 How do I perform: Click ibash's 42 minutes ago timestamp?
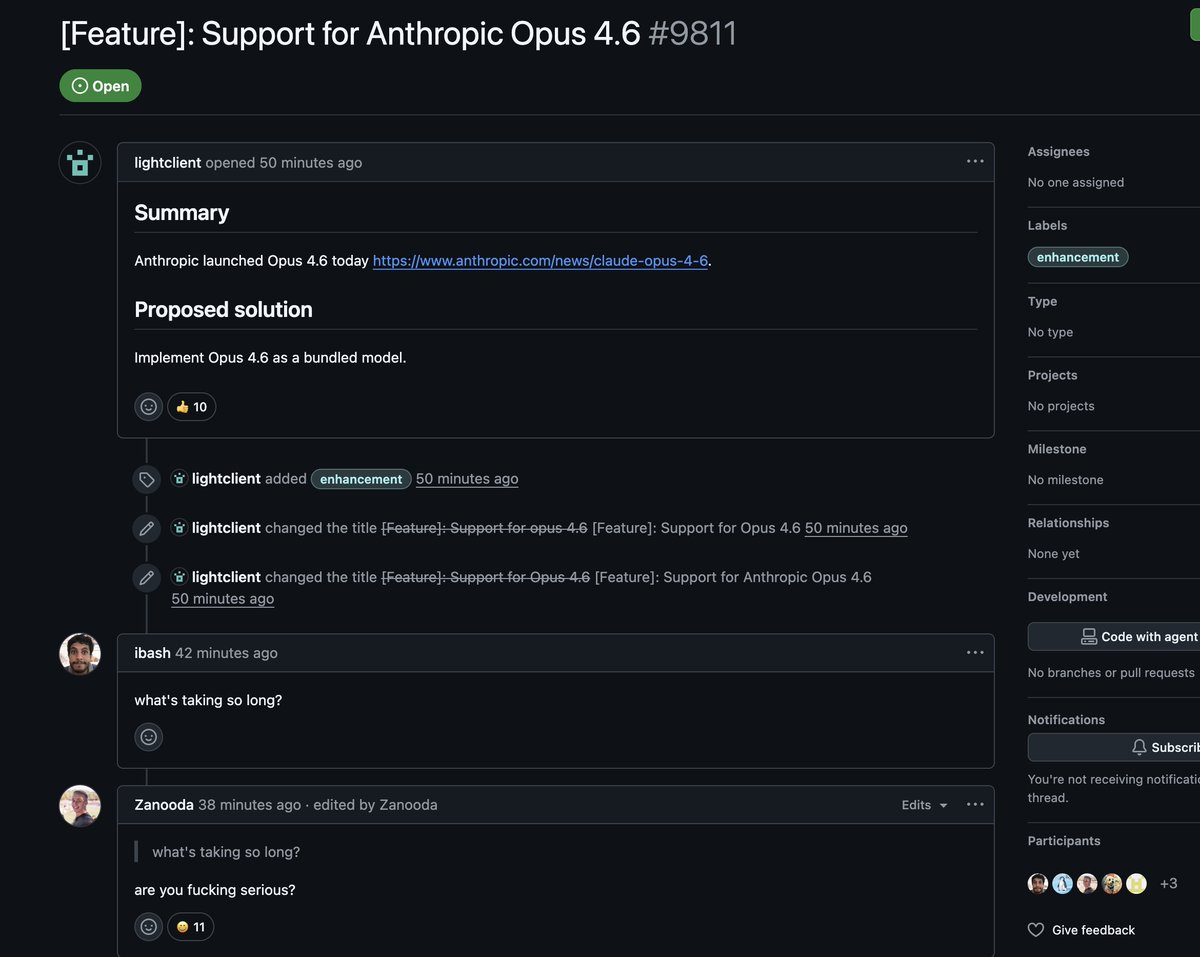pyautogui.click(x=226, y=653)
